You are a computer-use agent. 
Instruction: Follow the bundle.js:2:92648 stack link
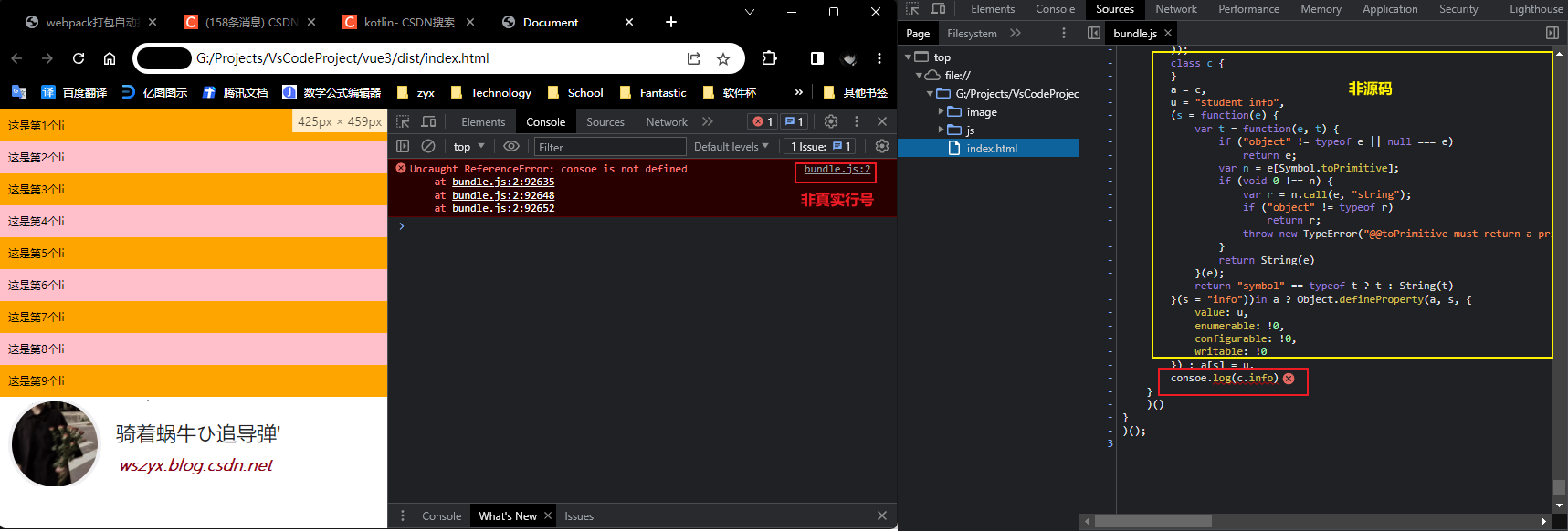click(503, 195)
